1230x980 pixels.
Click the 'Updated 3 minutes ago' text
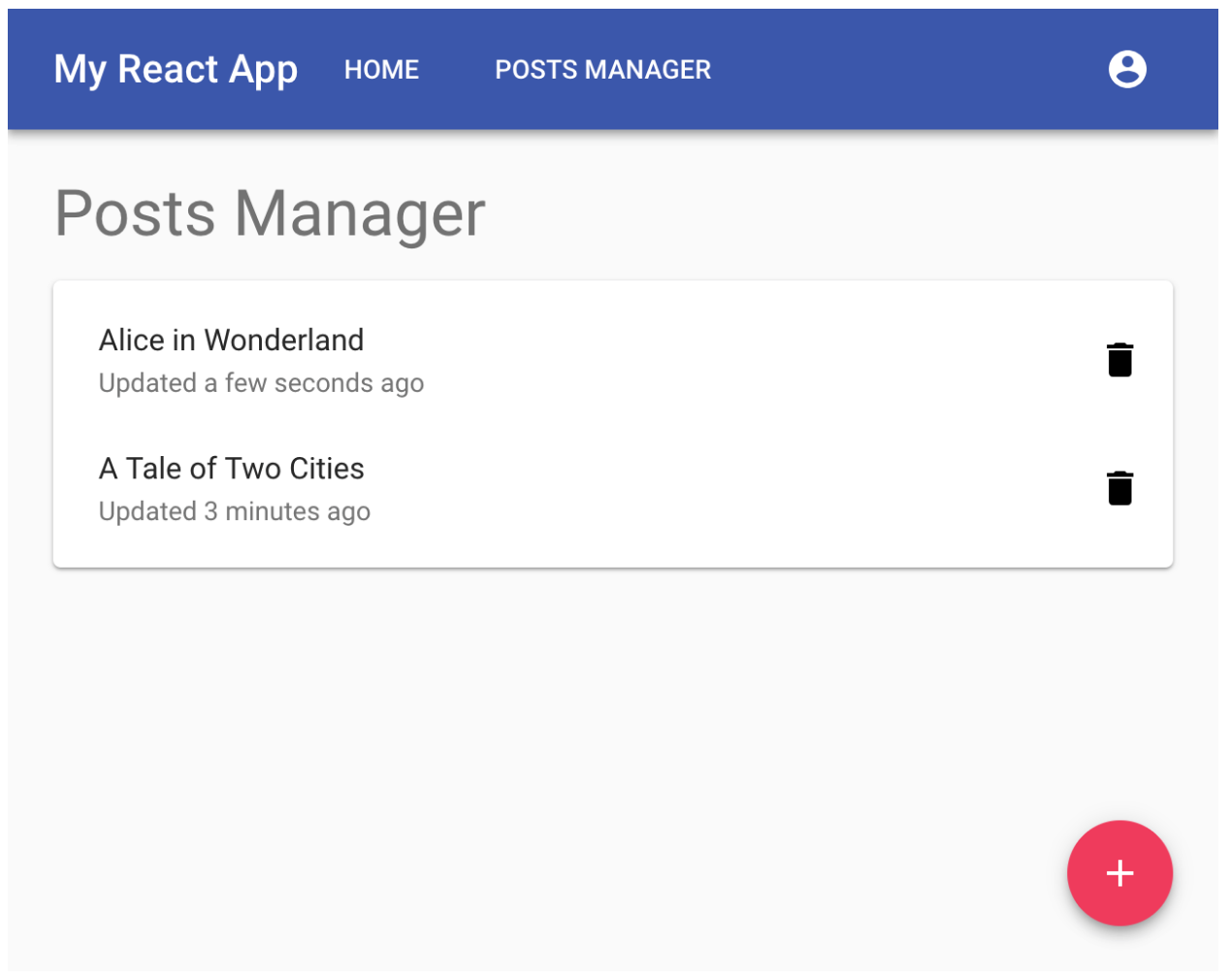coord(235,511)
